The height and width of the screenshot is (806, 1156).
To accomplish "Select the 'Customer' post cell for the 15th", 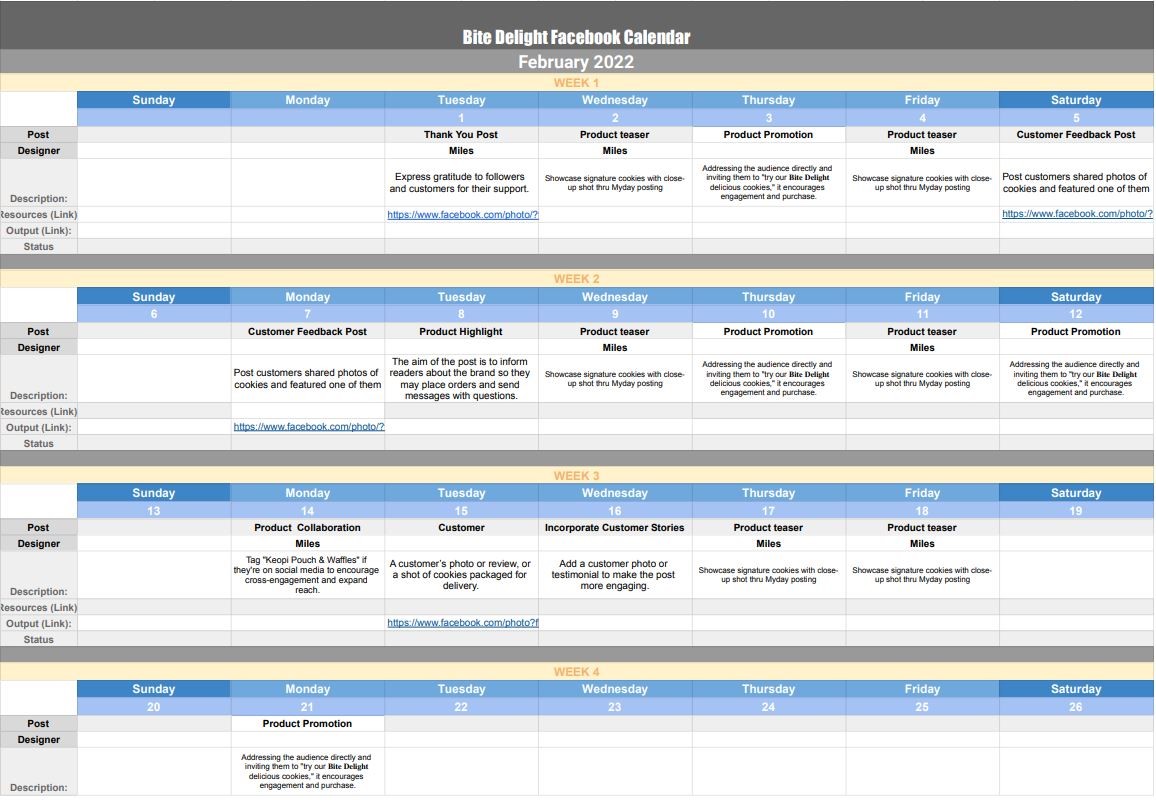I will (461, 527).
